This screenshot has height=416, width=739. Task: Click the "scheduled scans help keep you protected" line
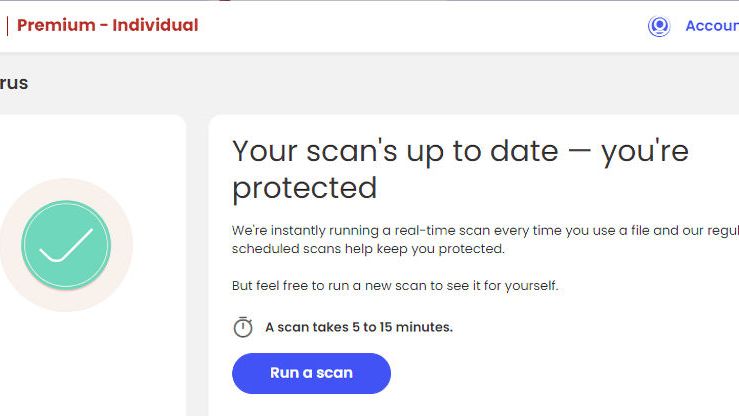click(368, 248)
